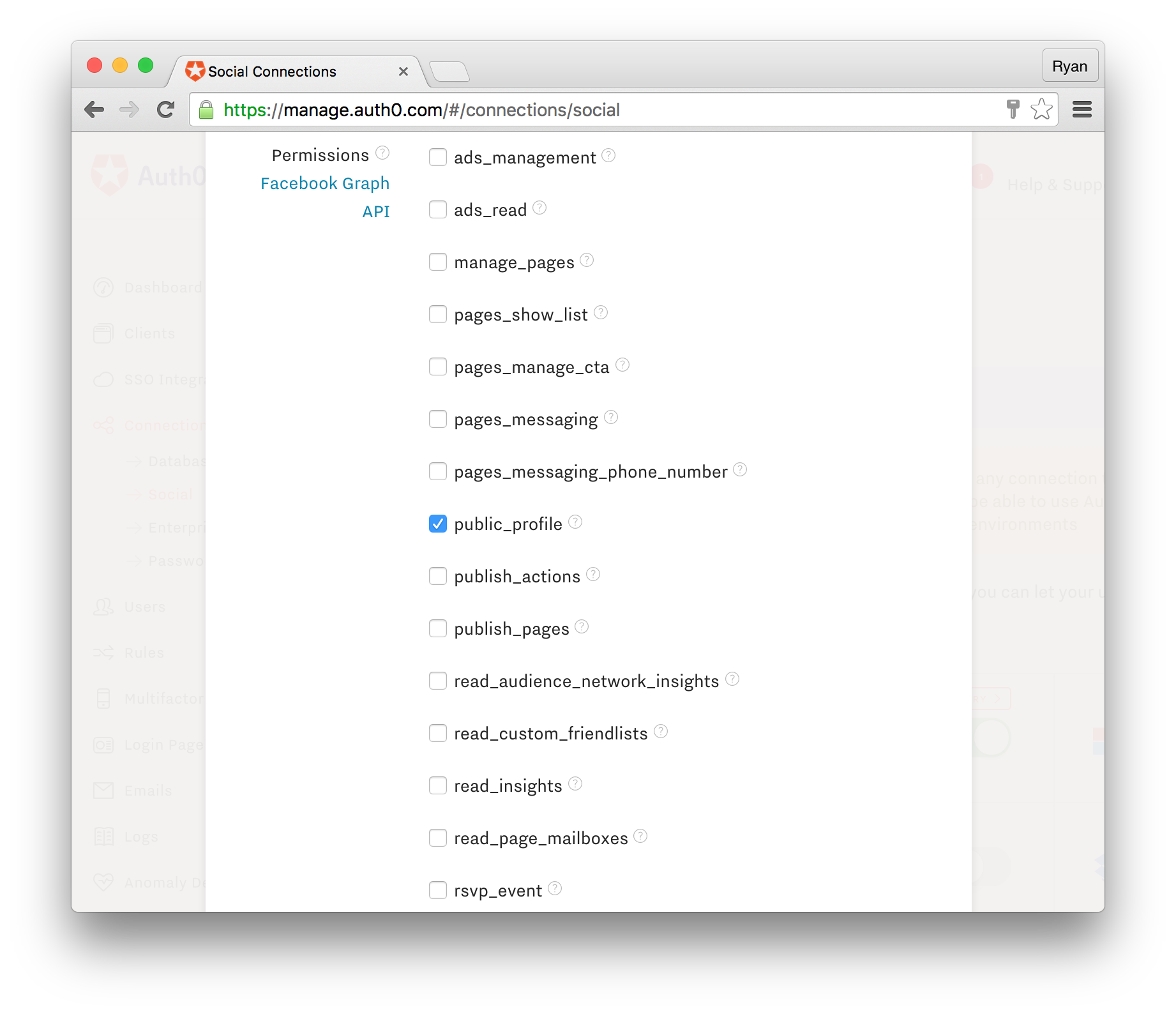Click help icon beside pages_manage_cta
The height and width of the screenshot is (1014, 1176).
click(622, 365)
